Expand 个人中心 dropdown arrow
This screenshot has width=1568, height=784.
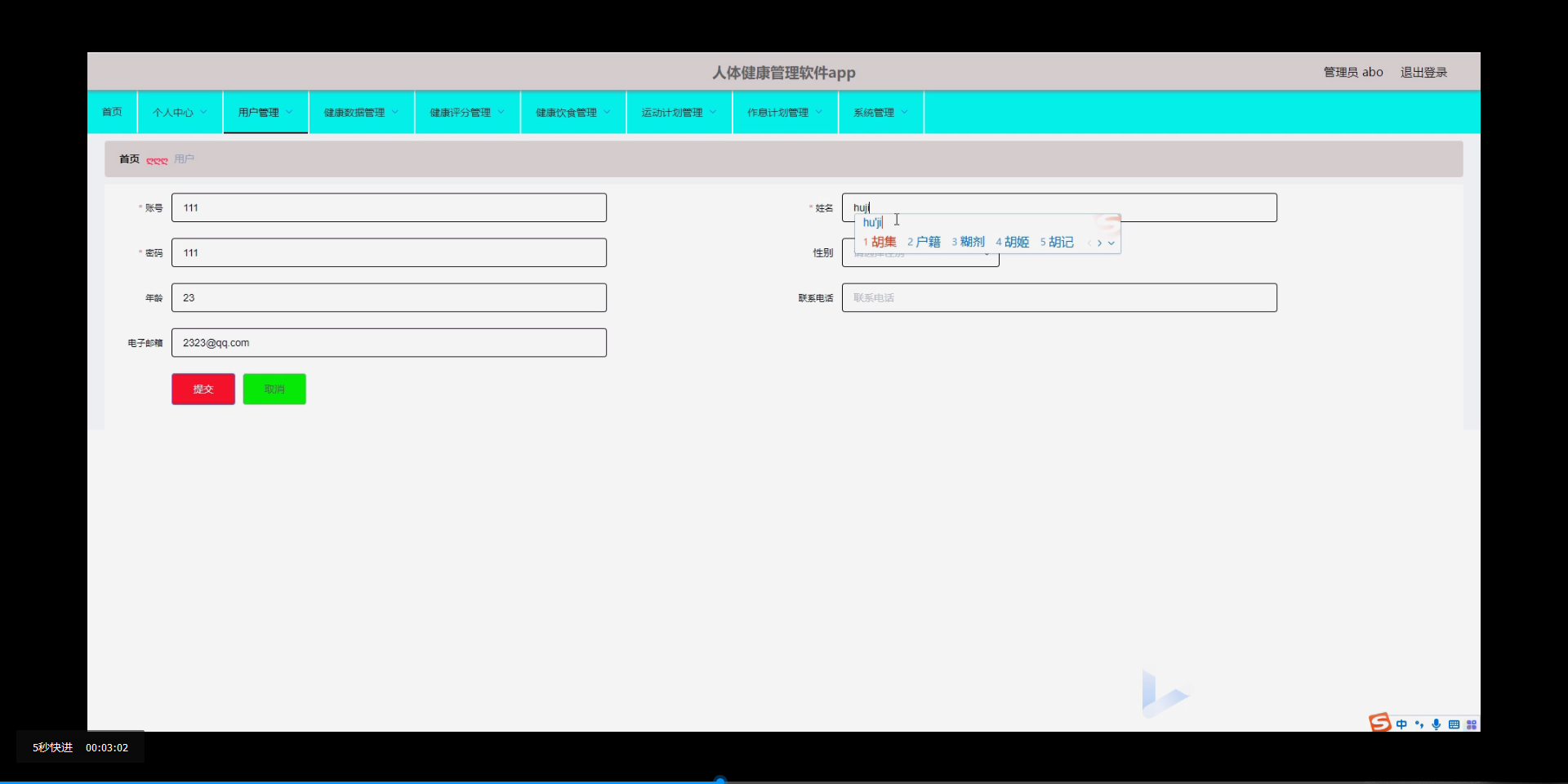click(203, 112)
